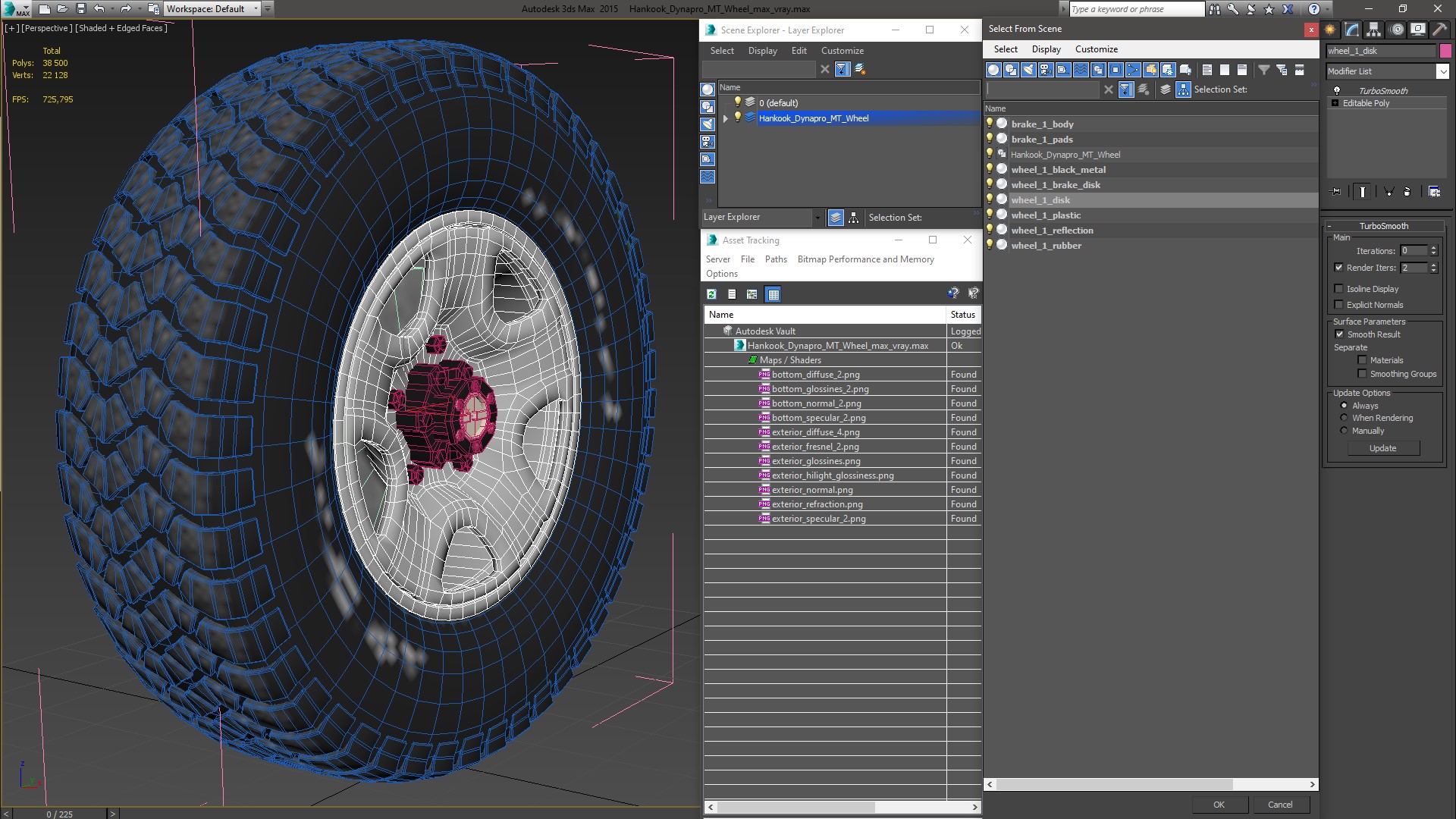This screenshot has width=1456, height=819.
Task: Expand the Editable Poly stack entry
Action: click(x=1335, y=103)
